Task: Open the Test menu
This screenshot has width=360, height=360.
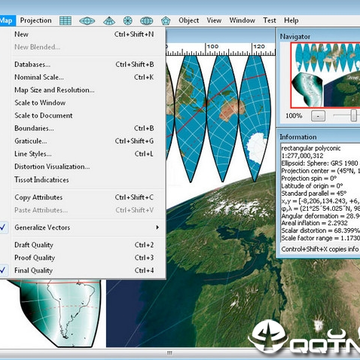Action: point(270,21)
